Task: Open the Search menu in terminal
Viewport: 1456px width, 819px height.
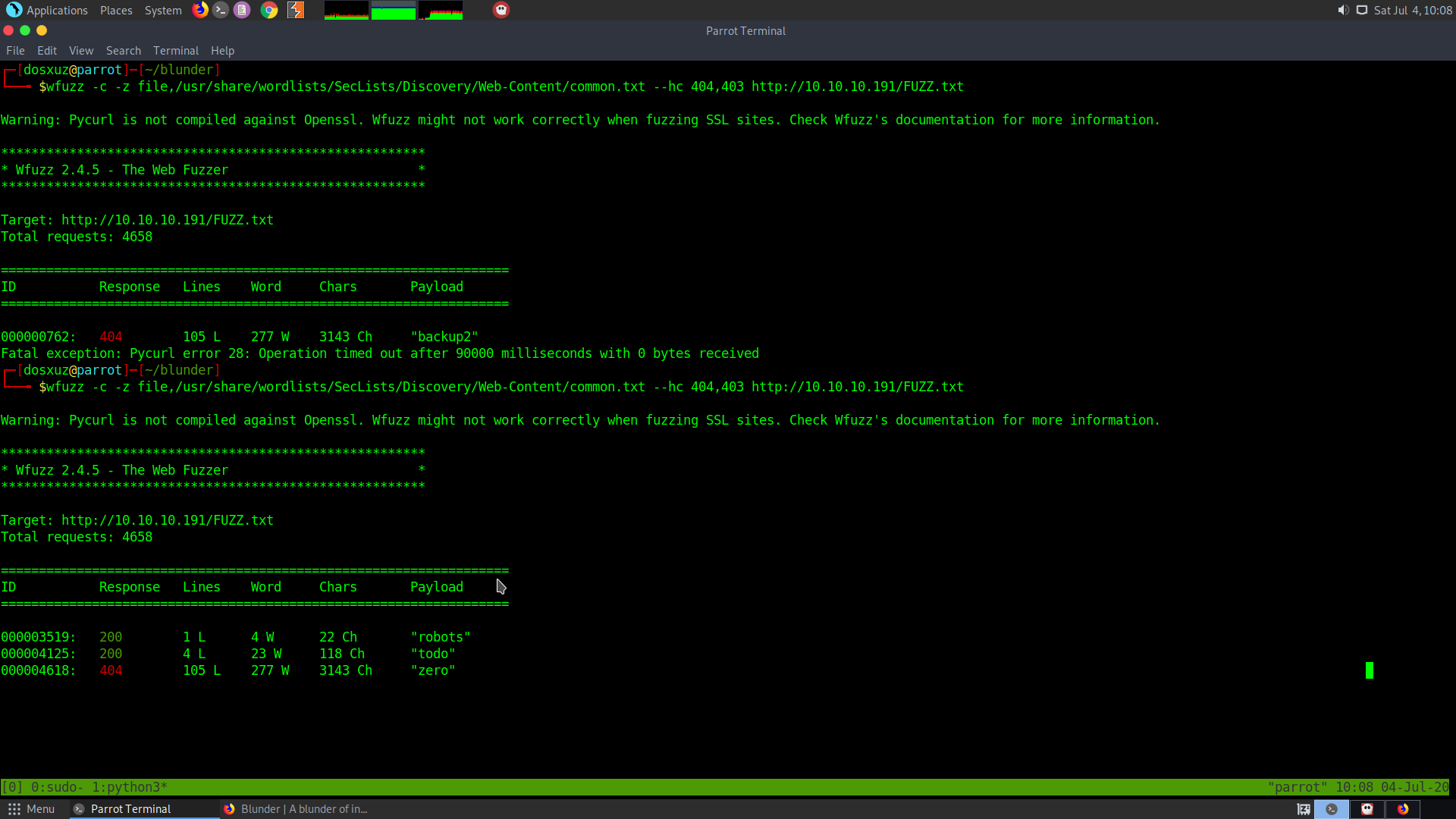Action: (x=123, y=51)
